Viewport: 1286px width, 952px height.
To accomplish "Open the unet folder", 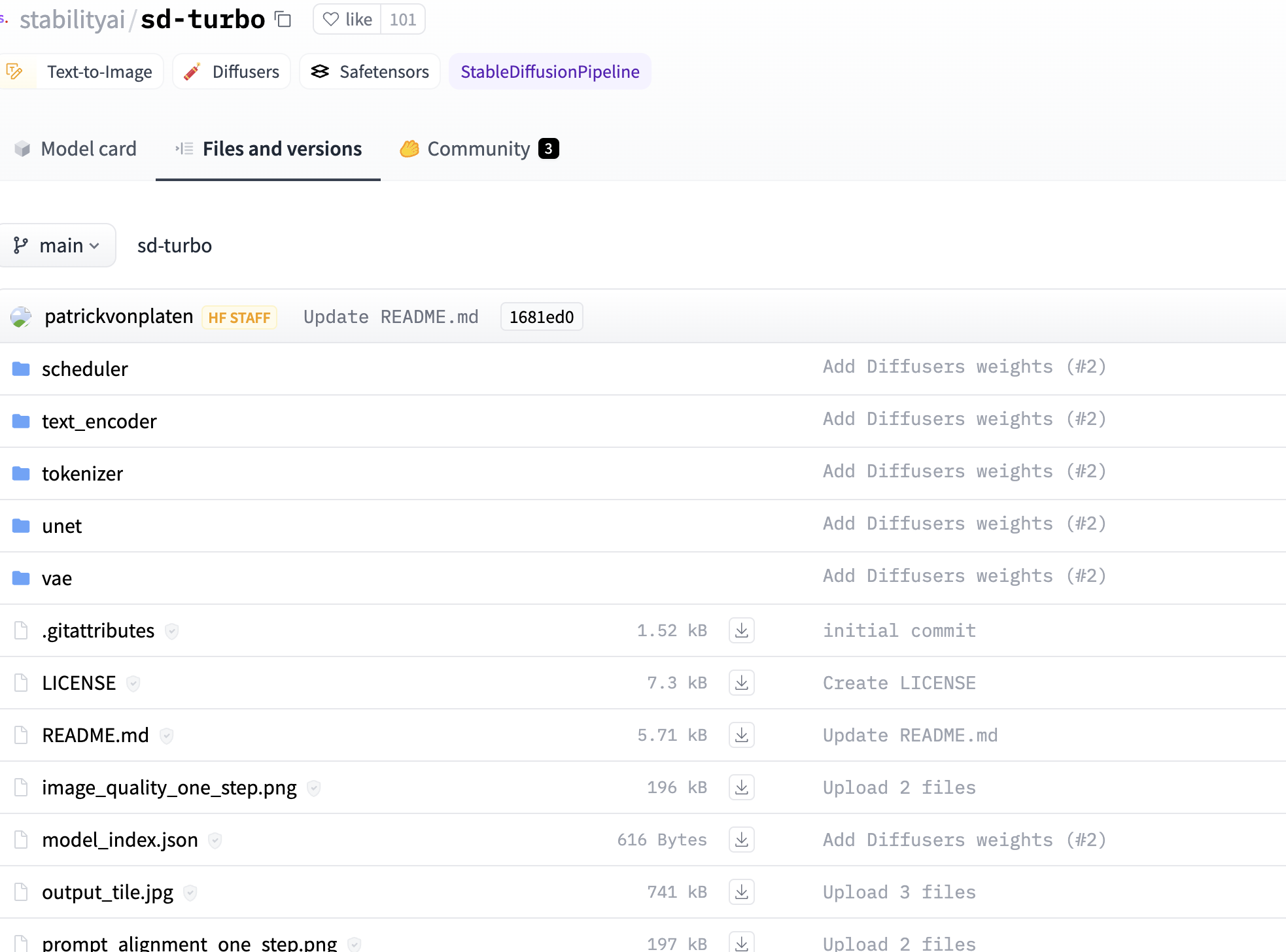I will (x=62, y=526).
